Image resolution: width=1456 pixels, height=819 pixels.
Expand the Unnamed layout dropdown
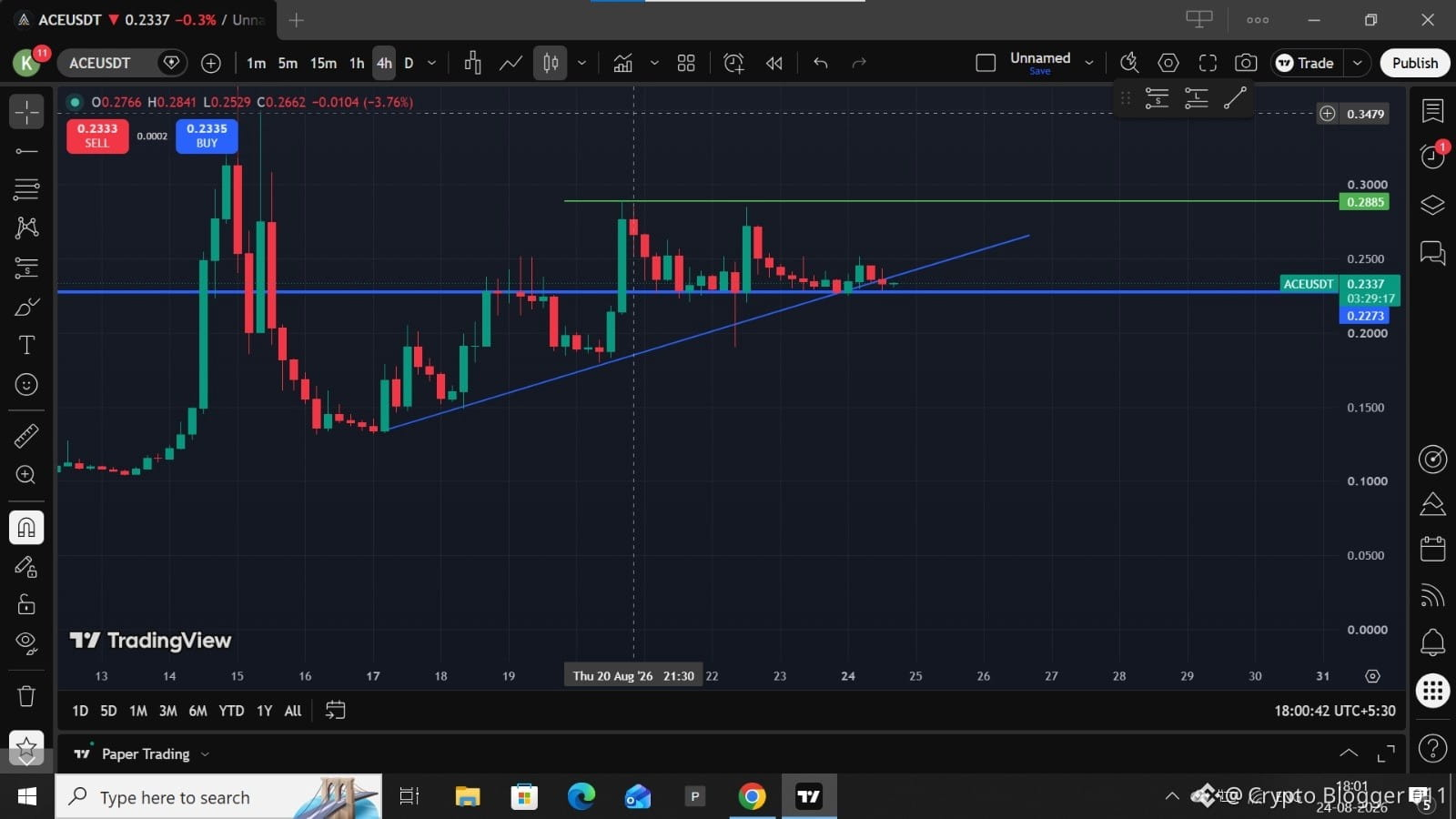pyautogui.click(x=1089, y=63)
